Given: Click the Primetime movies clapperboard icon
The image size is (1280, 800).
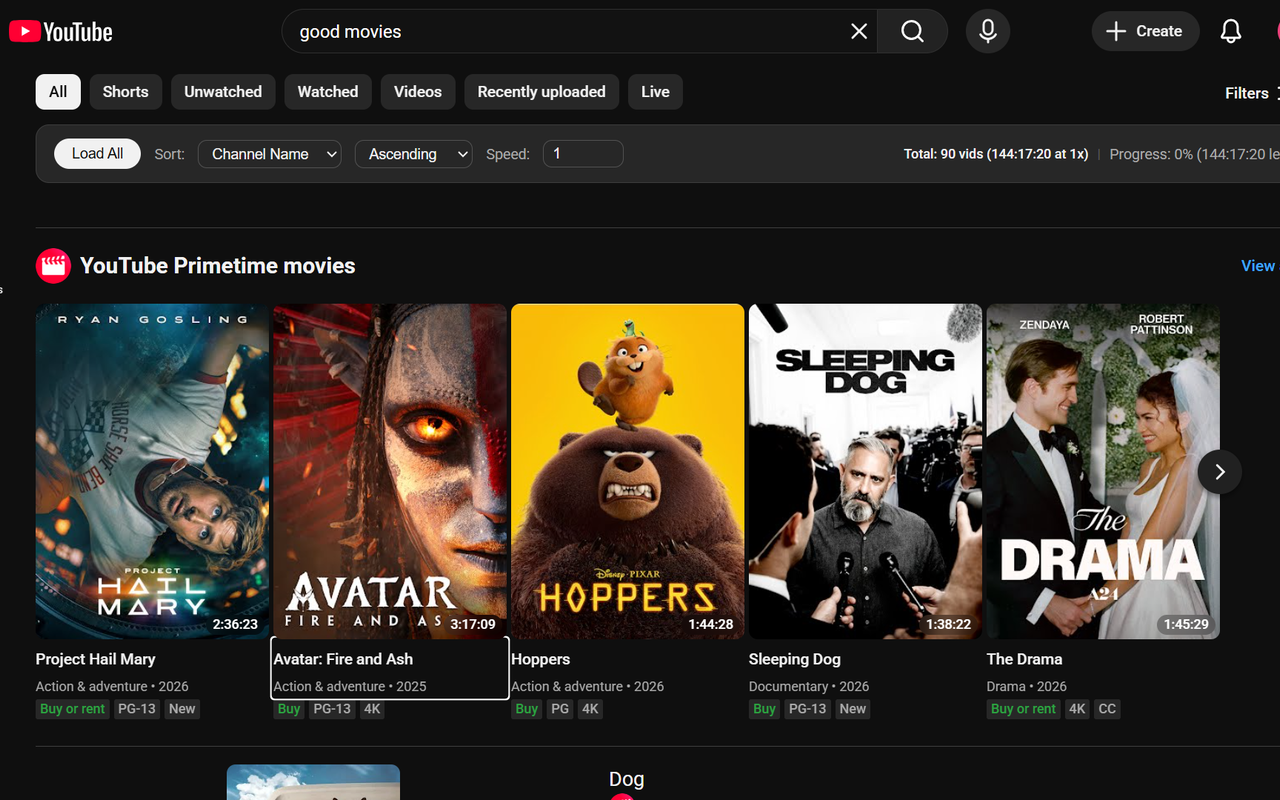Looking at the screenshot, I should point(53,266).
